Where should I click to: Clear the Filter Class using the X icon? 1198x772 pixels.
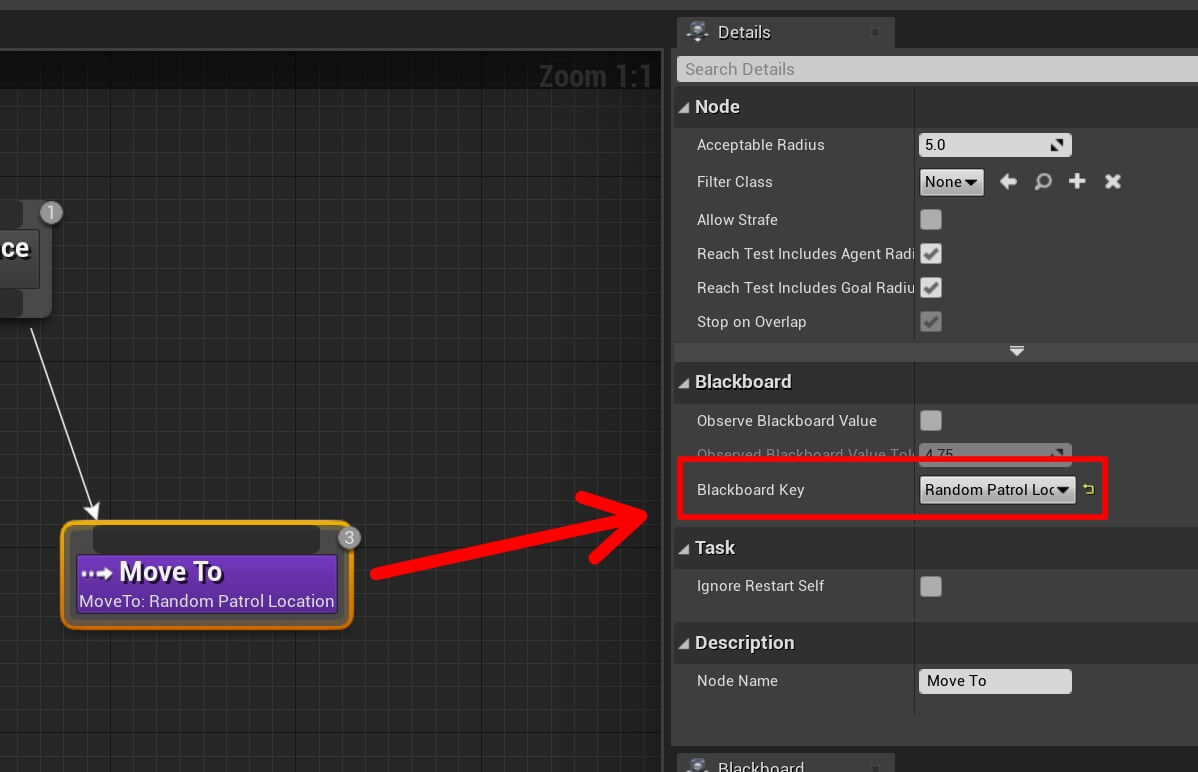(1112, 182)
